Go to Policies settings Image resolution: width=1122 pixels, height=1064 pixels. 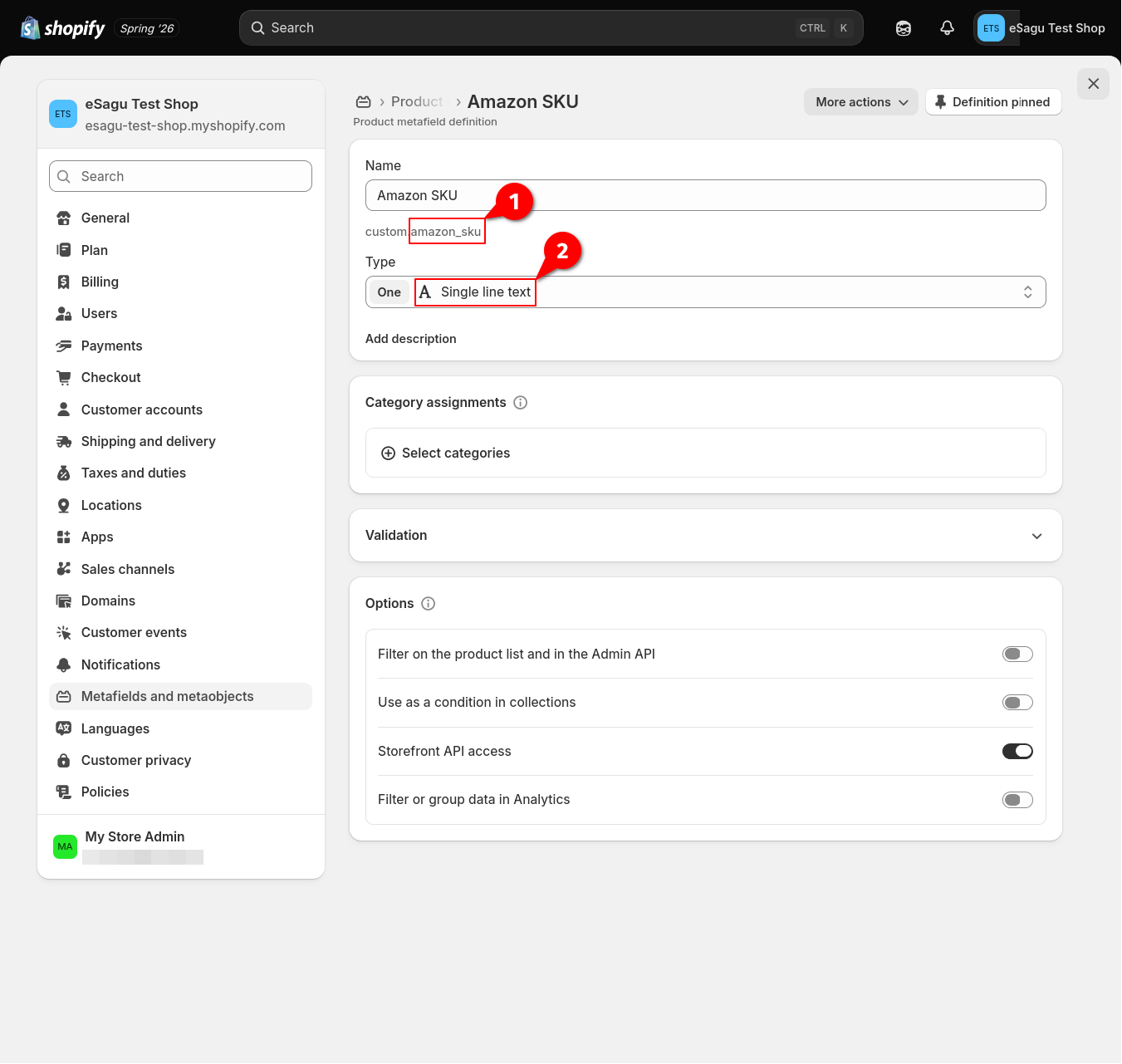pos(180,792)
